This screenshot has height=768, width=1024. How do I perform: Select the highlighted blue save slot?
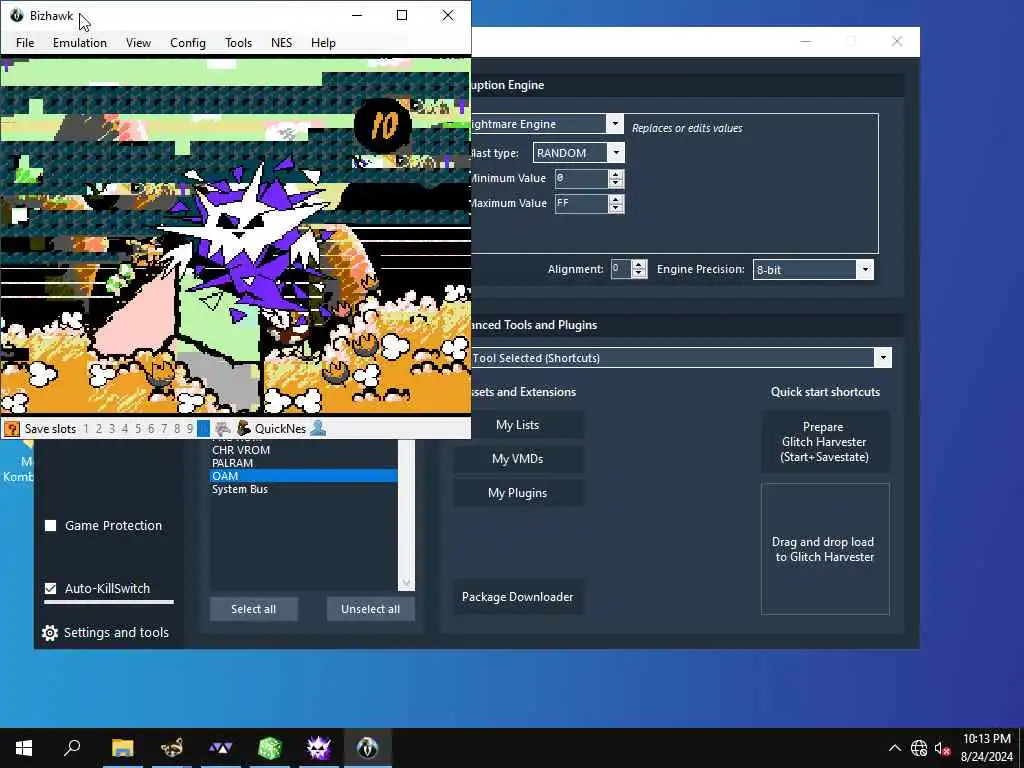(x=203, y=428)
